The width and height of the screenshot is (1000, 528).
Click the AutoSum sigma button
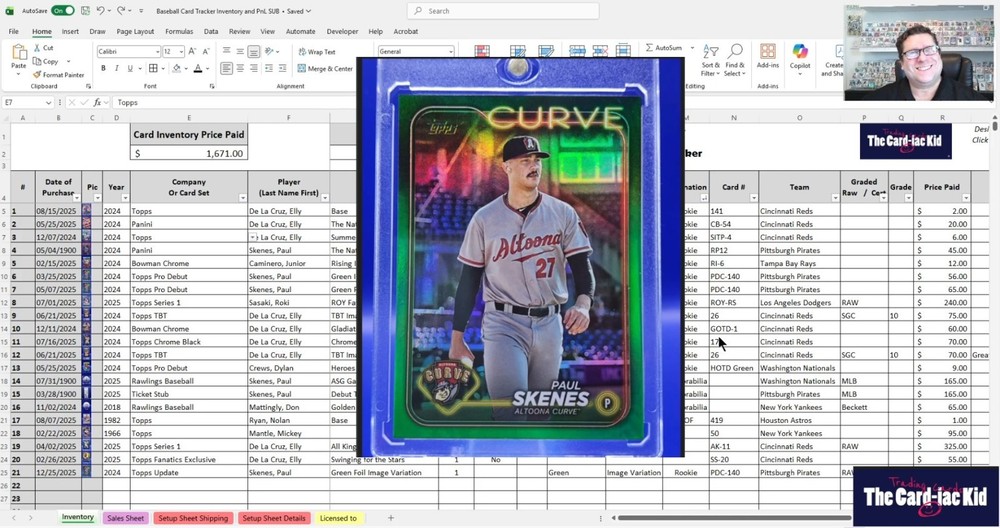pos(663,48)
